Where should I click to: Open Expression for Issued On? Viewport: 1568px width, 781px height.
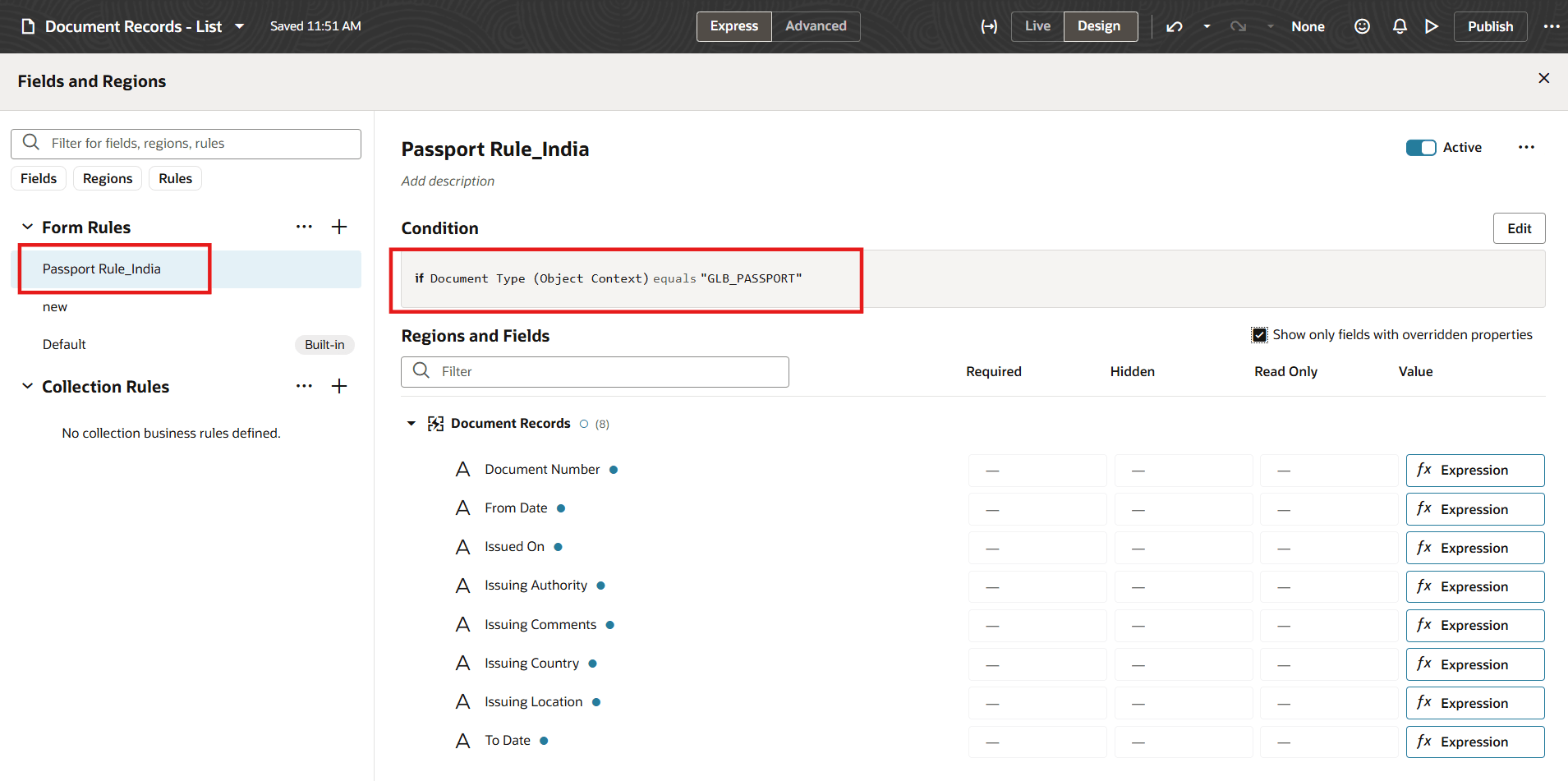[1475, 548]
